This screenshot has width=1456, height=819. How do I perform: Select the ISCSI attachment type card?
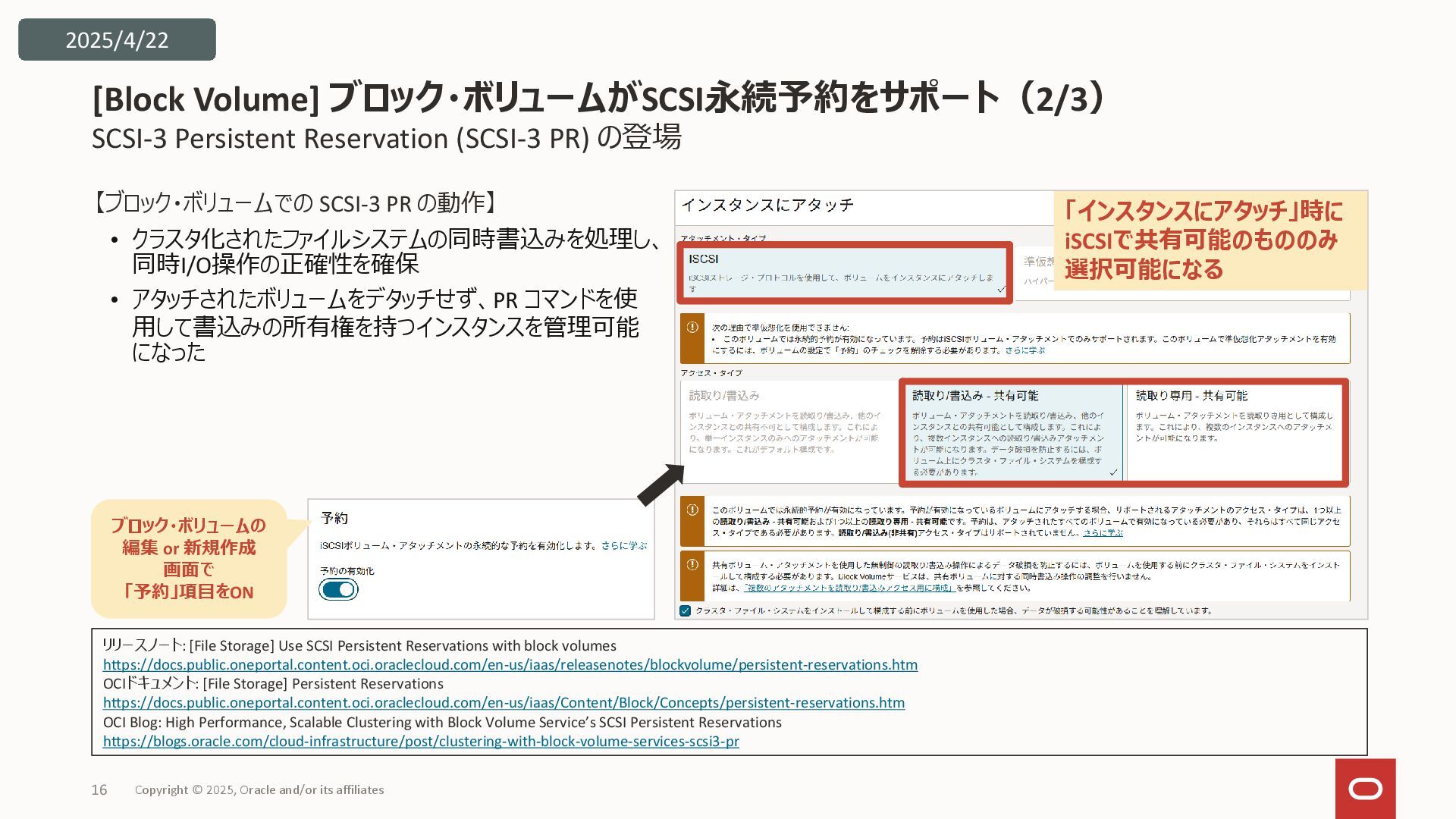click(x=843, y=272)
